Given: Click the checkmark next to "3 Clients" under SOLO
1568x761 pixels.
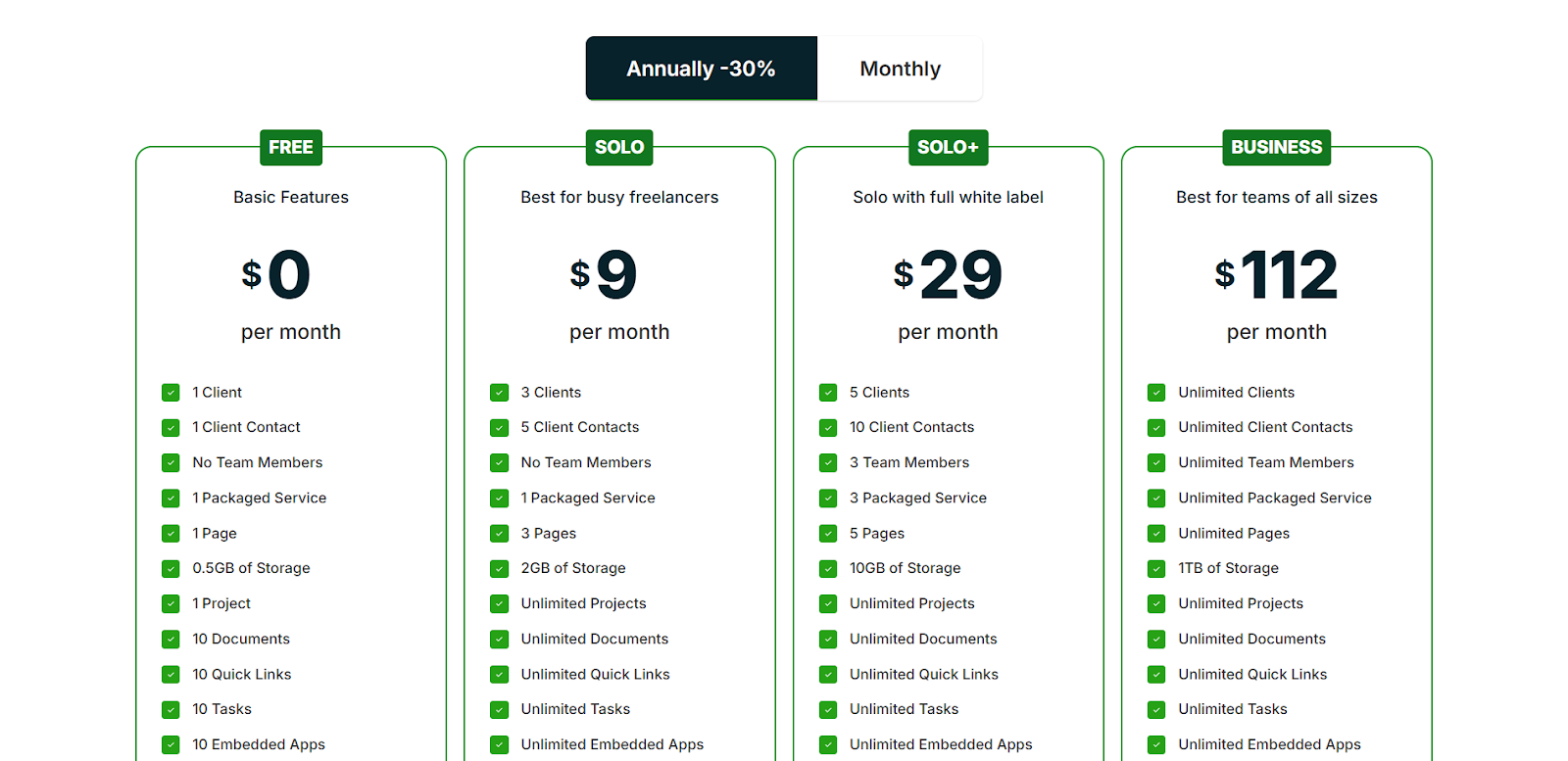Looking at the screenshot, I should tap(499, 392).
